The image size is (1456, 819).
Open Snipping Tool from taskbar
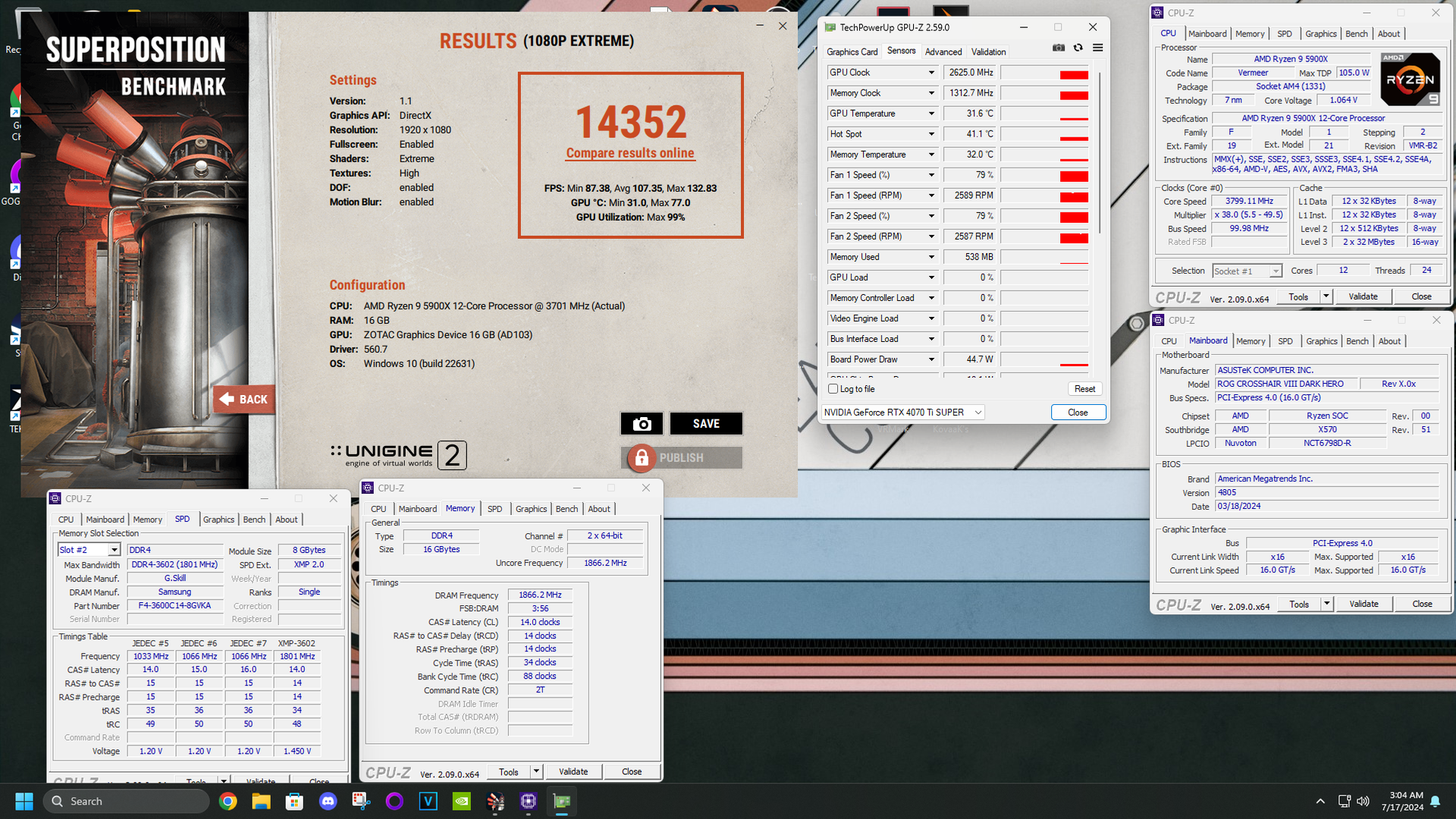tap(361, 801)
